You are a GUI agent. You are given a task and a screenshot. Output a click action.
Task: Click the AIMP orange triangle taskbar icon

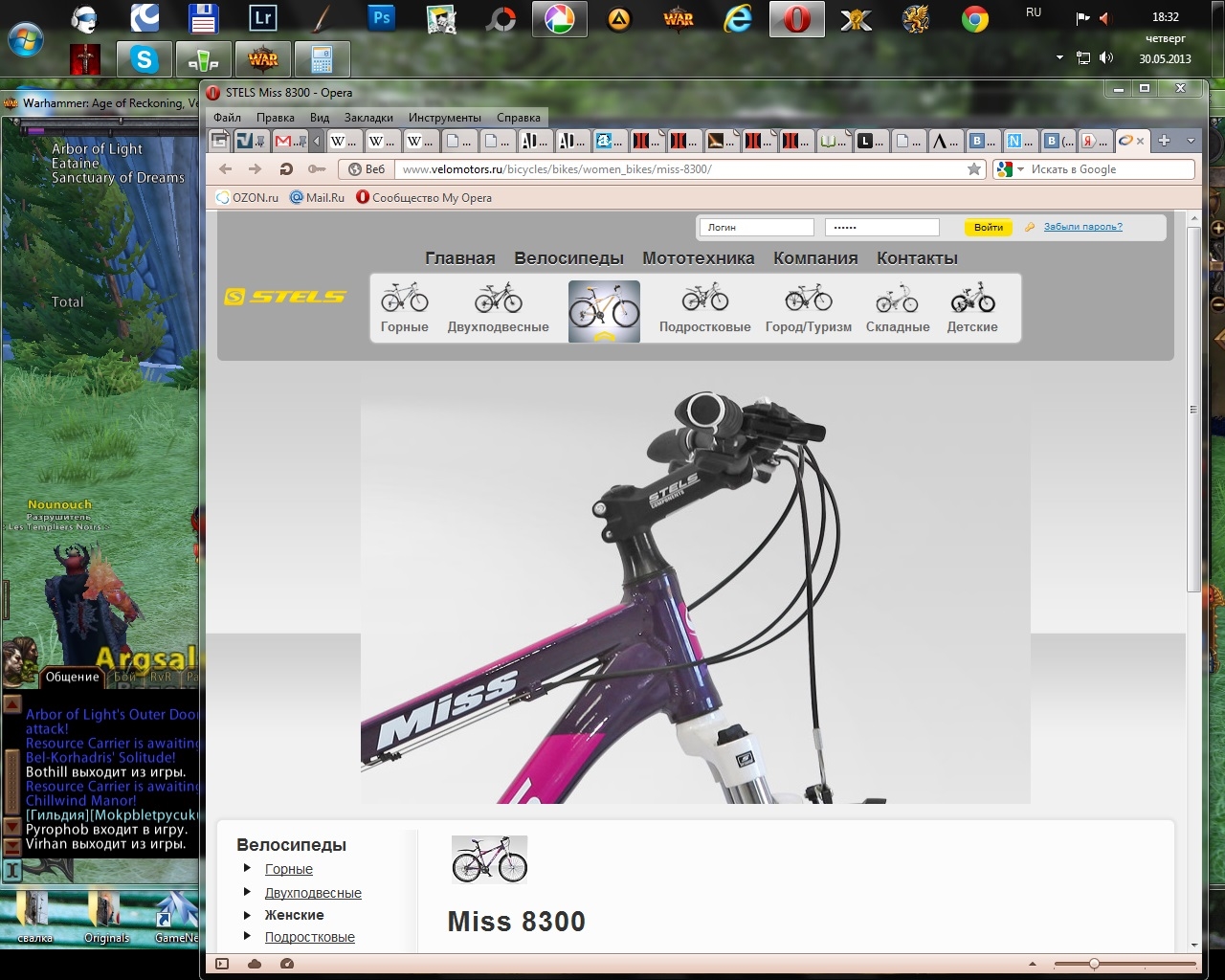[619, 18]
